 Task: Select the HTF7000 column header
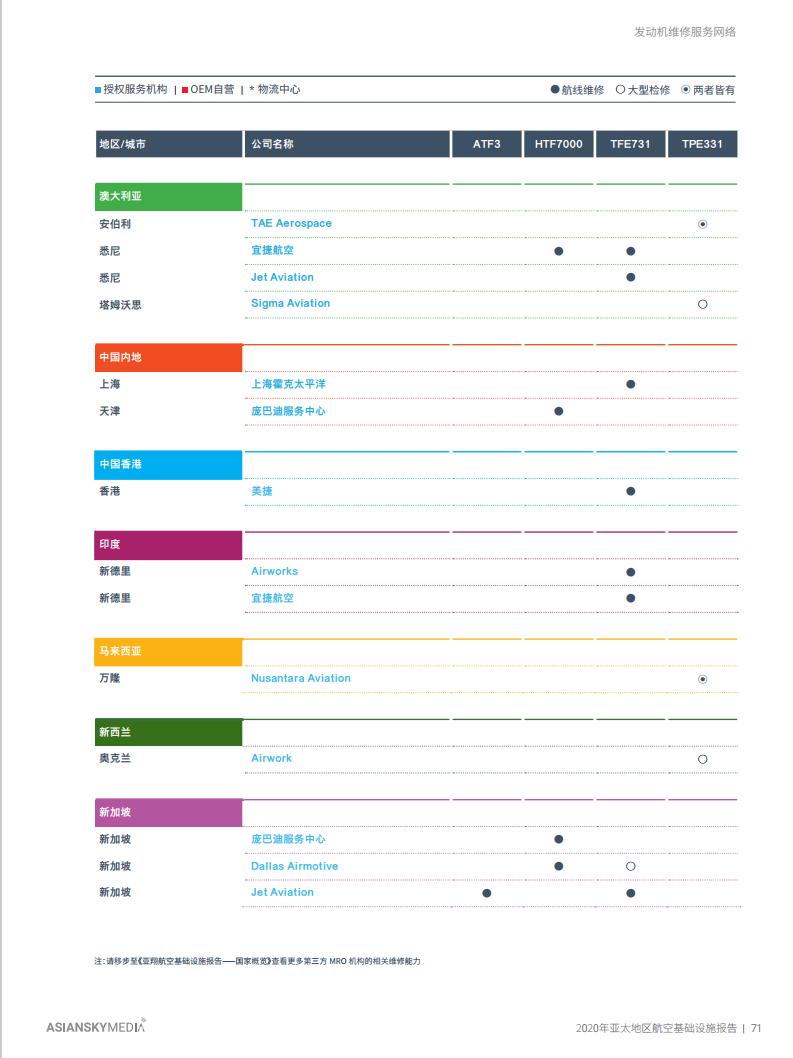[558, 144]
